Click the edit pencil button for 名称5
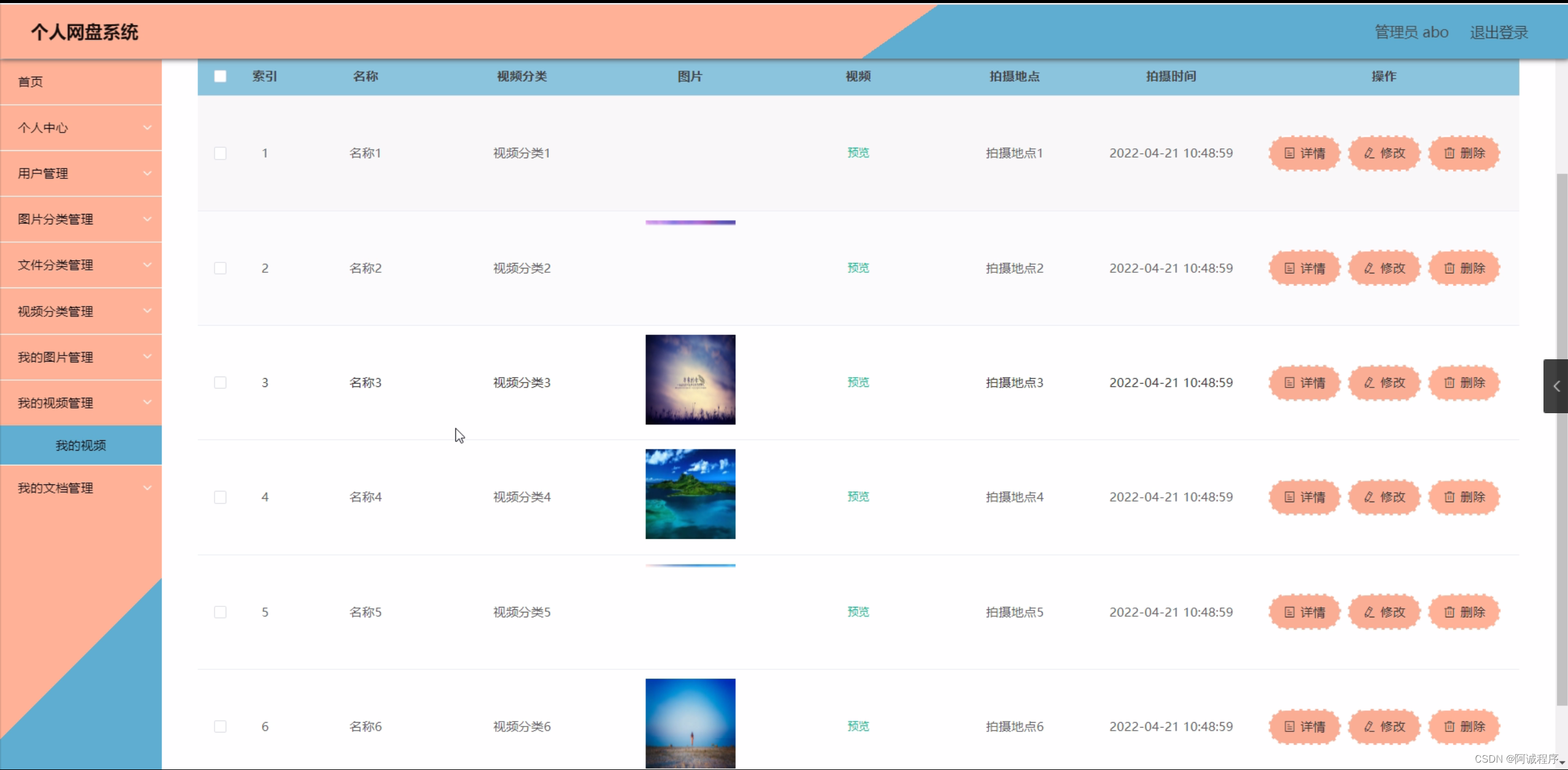This screenshot has width=1568, height=770. (x=1384, y=612)
